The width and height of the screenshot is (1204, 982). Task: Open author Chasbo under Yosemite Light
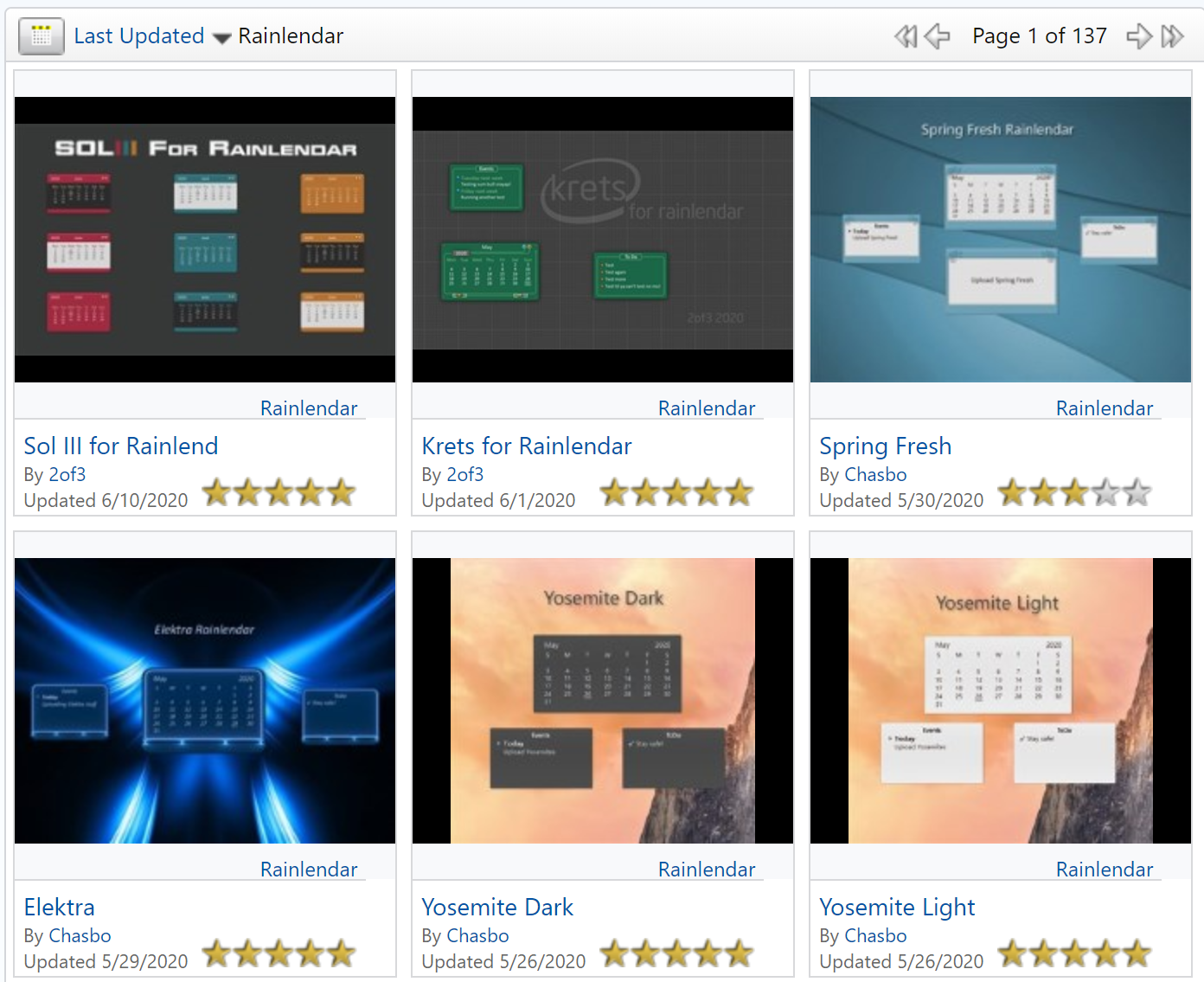pos(875,936)
